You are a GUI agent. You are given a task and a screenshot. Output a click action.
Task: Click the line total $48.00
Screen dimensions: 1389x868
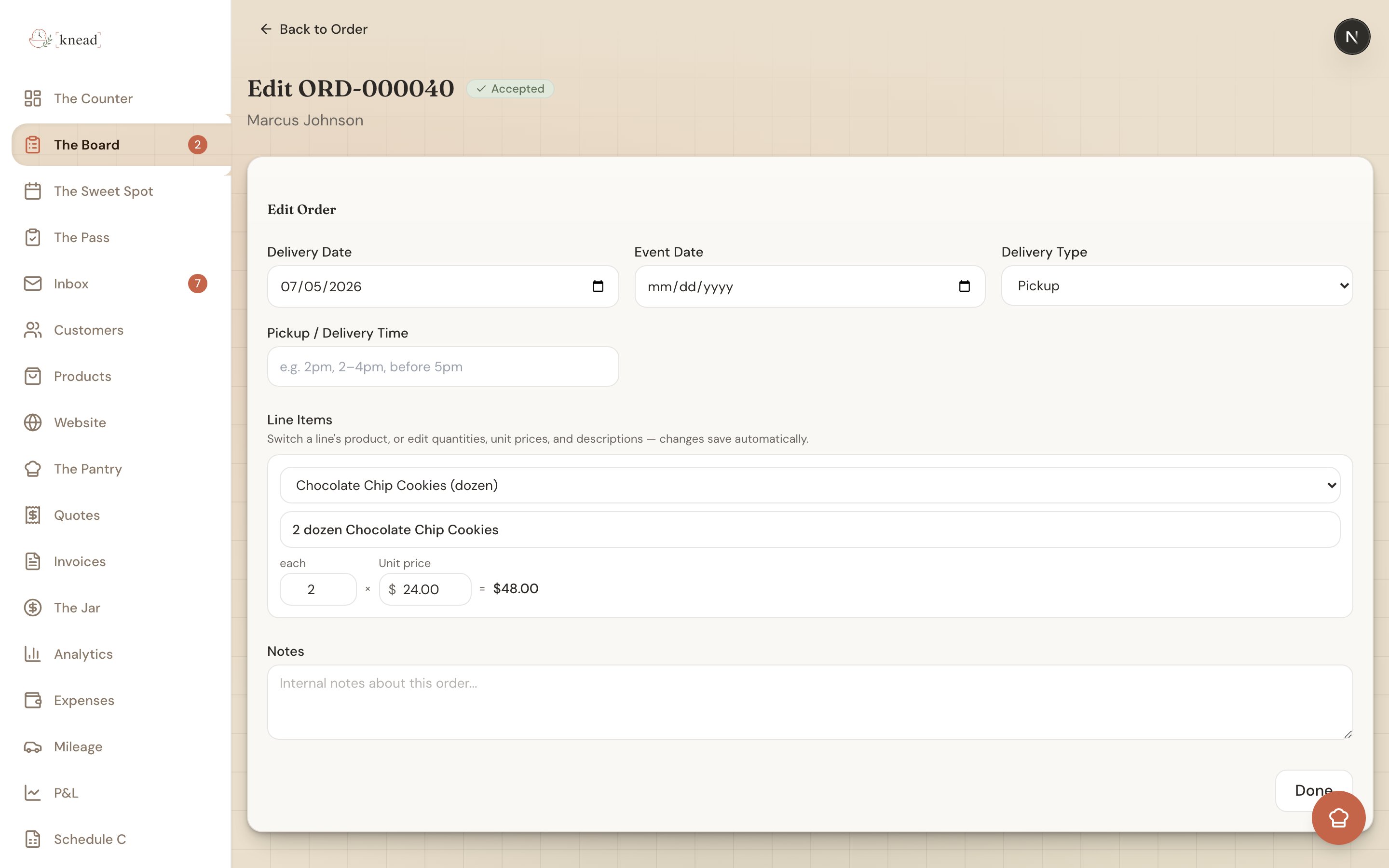click(516, 588)
